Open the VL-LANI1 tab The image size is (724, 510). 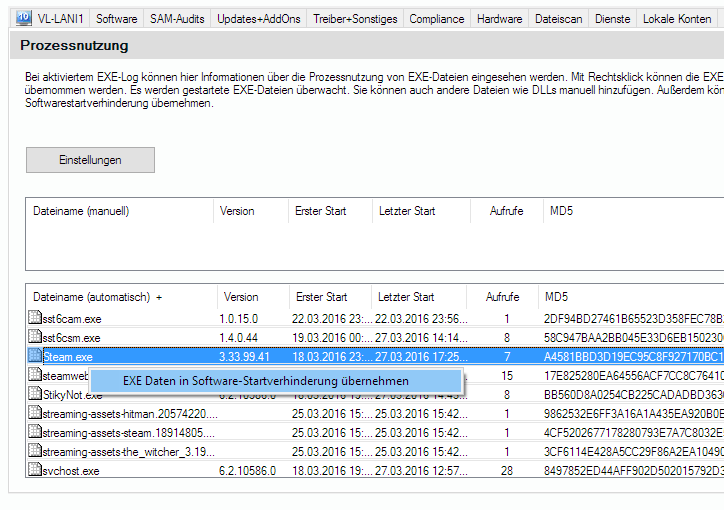click(x=50, y=18)
